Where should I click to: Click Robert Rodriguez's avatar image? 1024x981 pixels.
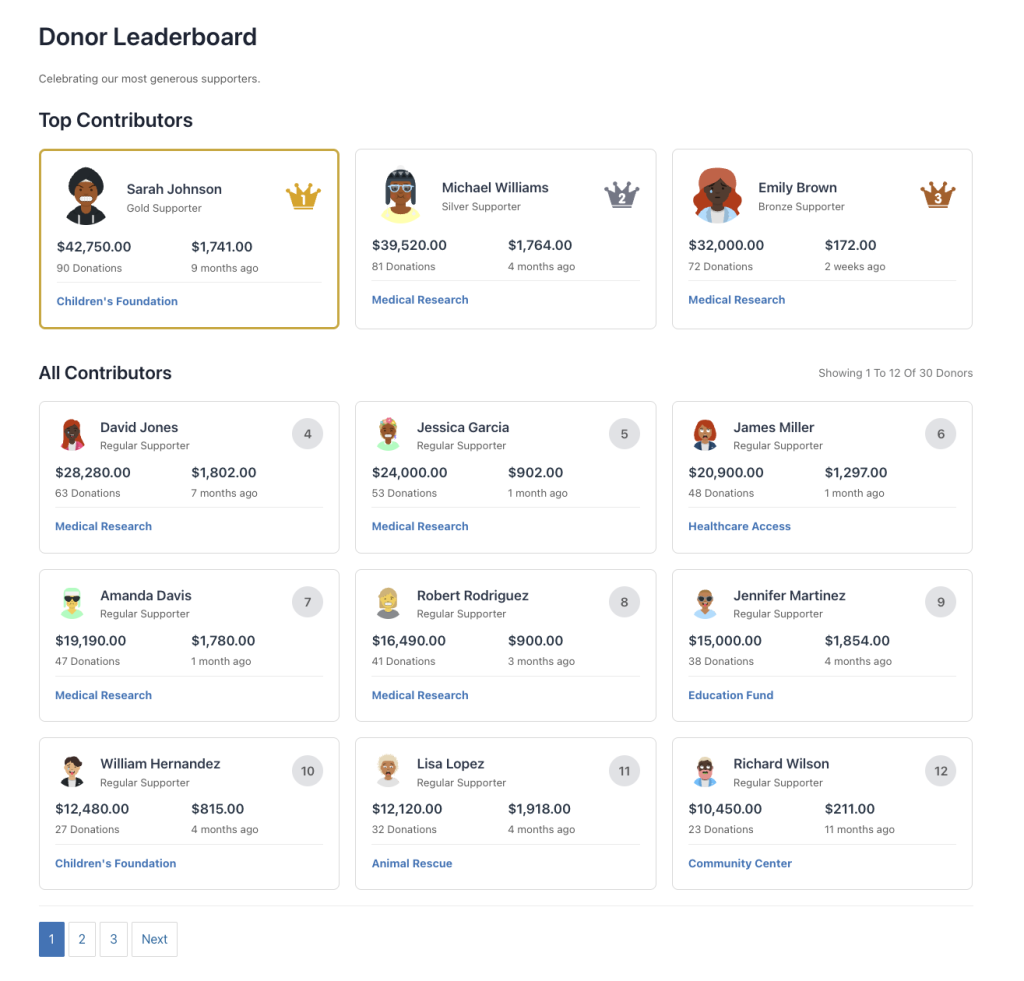(389, 600)
